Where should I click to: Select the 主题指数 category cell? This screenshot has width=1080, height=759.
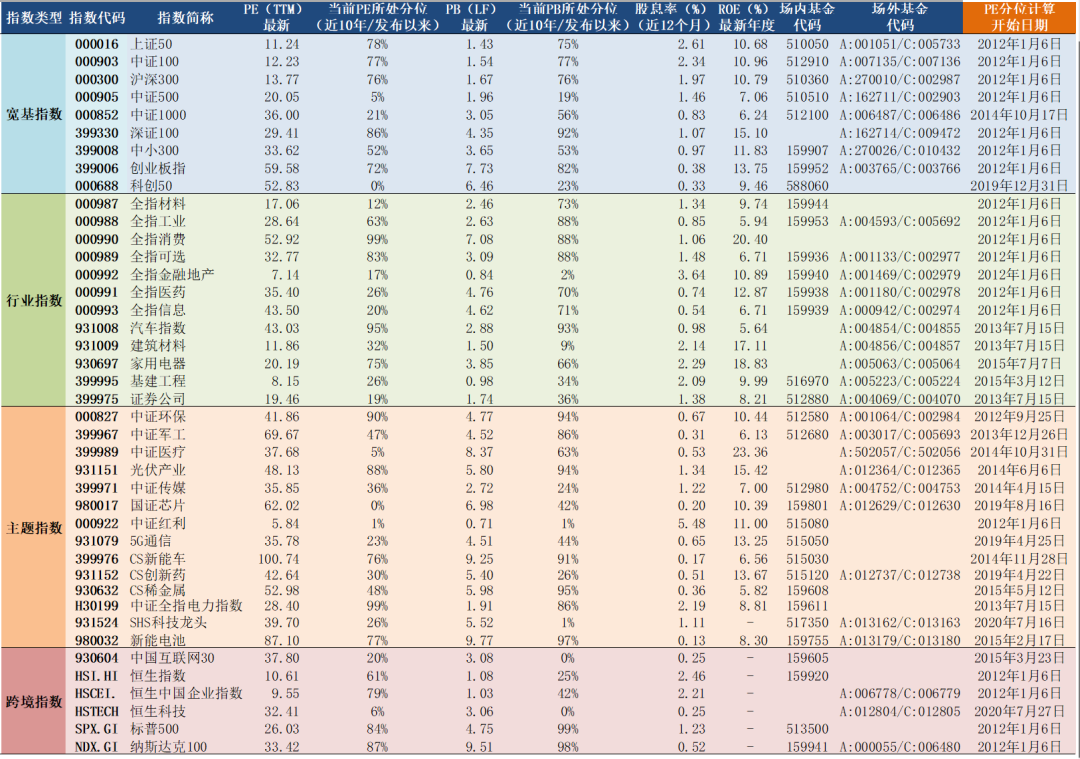[34, 528]
